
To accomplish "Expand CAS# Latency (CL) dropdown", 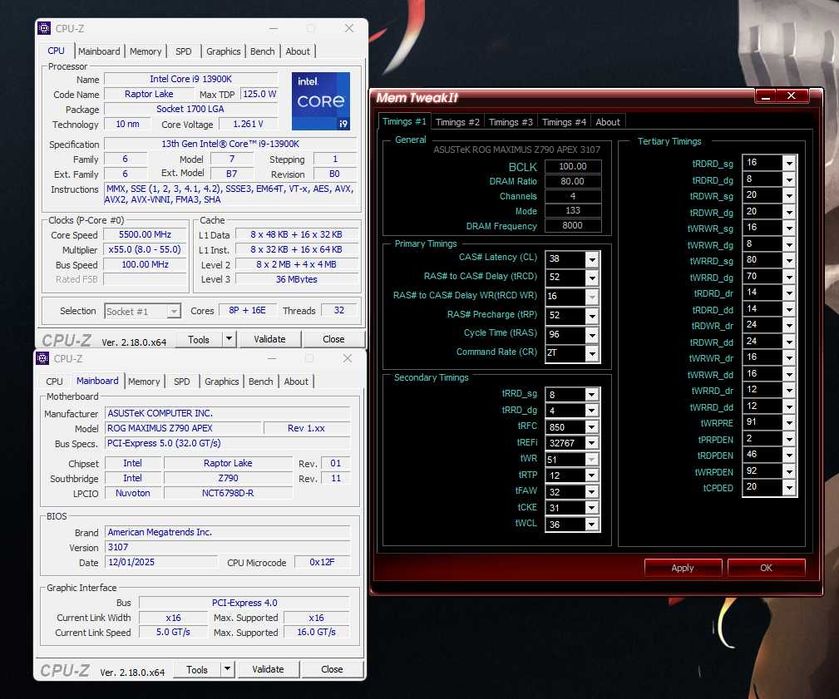I will (592, 259).
